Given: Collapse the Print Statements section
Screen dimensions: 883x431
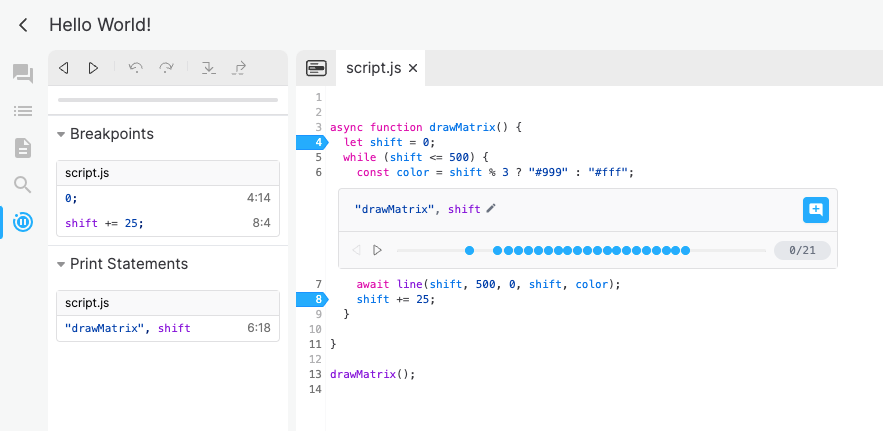Looking at the screenshot, I should coord(61,264).
